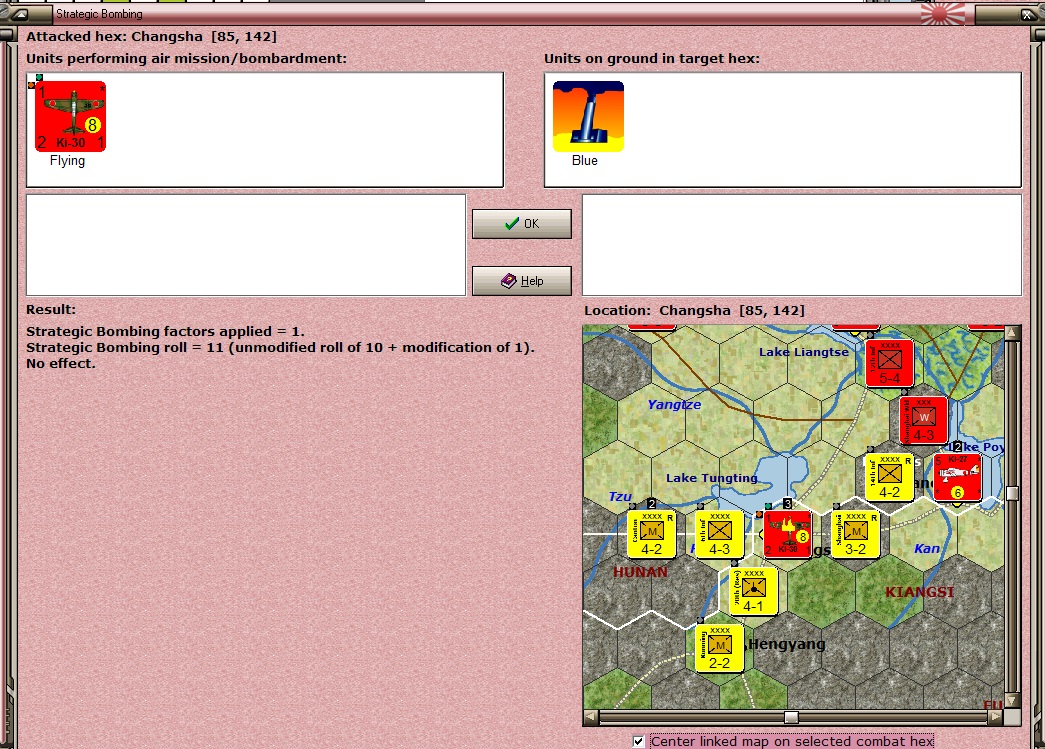The width and height of the screenshot is (1045, 749).
Task: Select the Blue factory target icon
Action: (588, 117)
